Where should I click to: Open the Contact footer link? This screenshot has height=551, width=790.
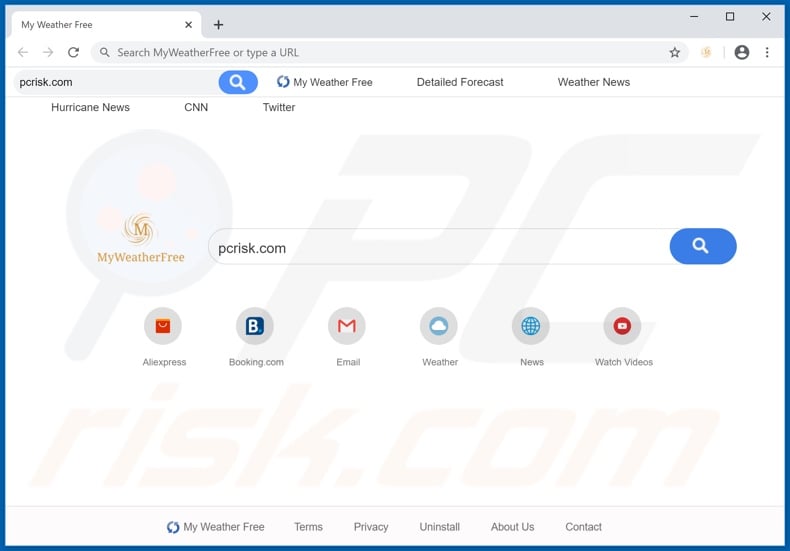(583, 527)
